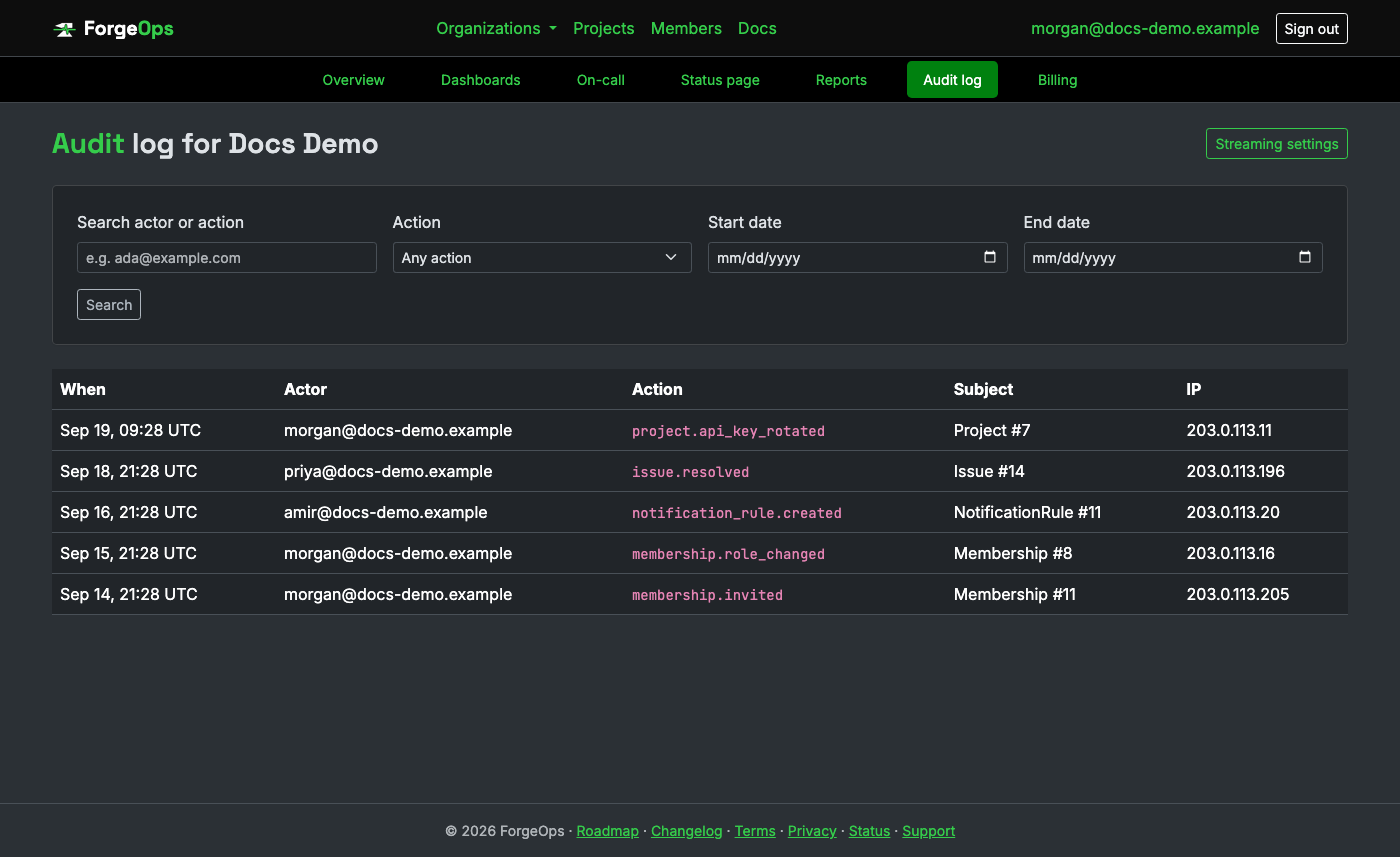Open the End date calendar picker icon
1400x857 pixels.
click(x=1305, y=257)
